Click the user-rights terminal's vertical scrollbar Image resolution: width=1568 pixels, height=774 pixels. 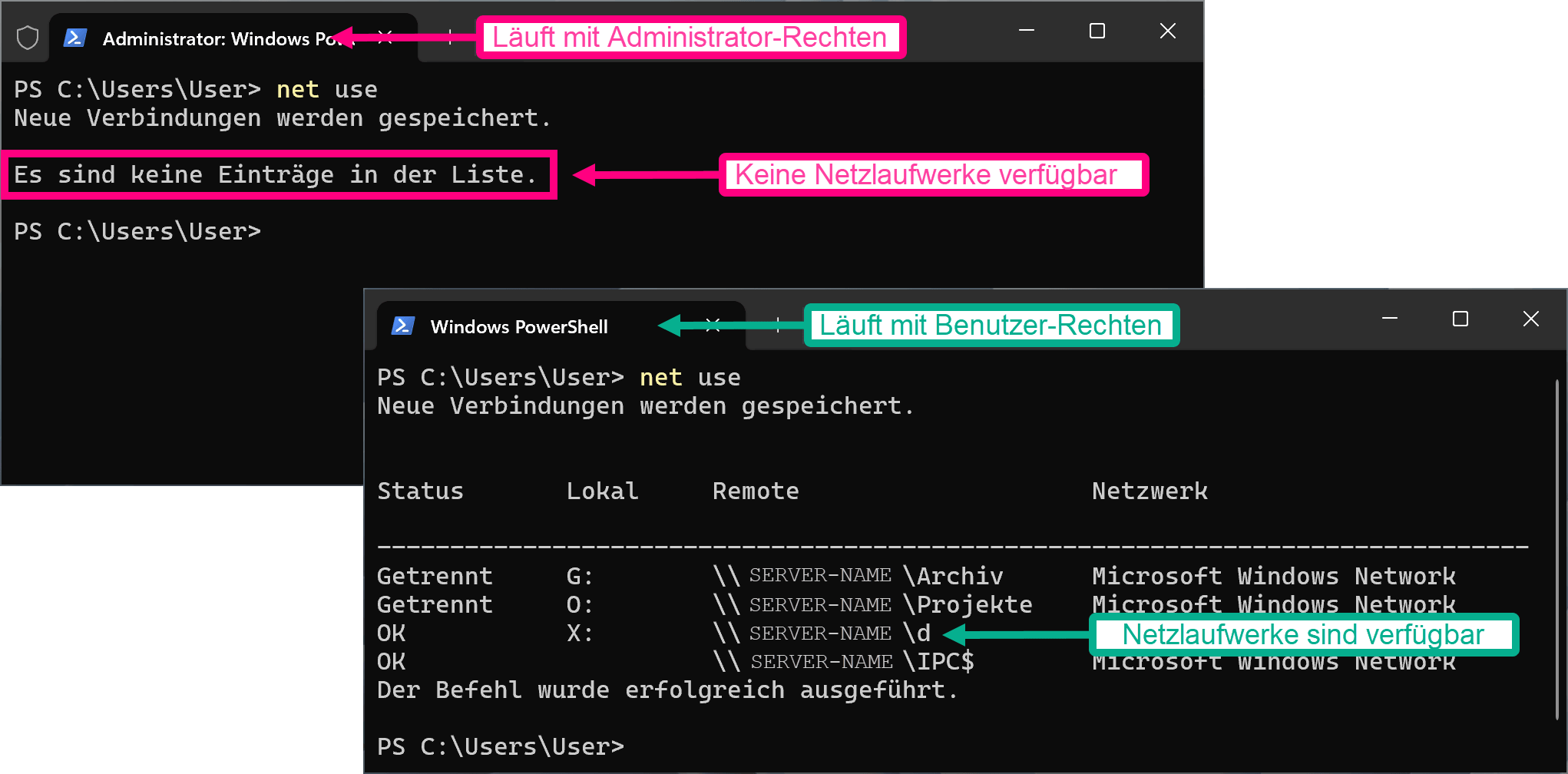[1556, 549]
